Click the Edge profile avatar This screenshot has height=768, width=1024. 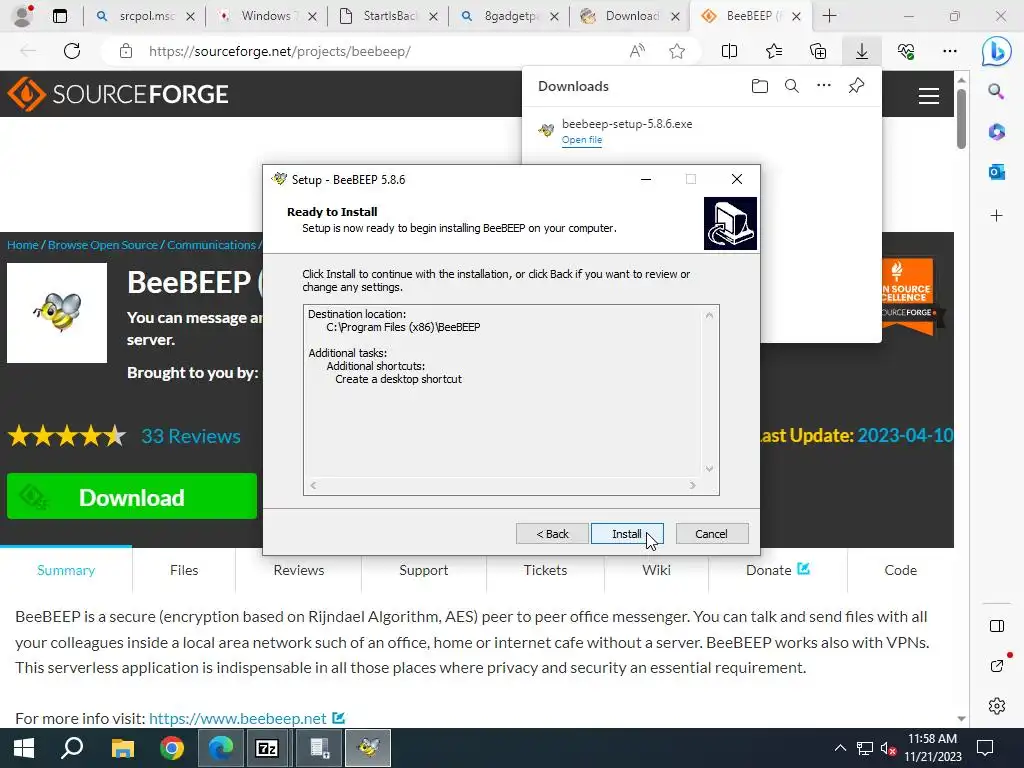(x=23, y=16)
